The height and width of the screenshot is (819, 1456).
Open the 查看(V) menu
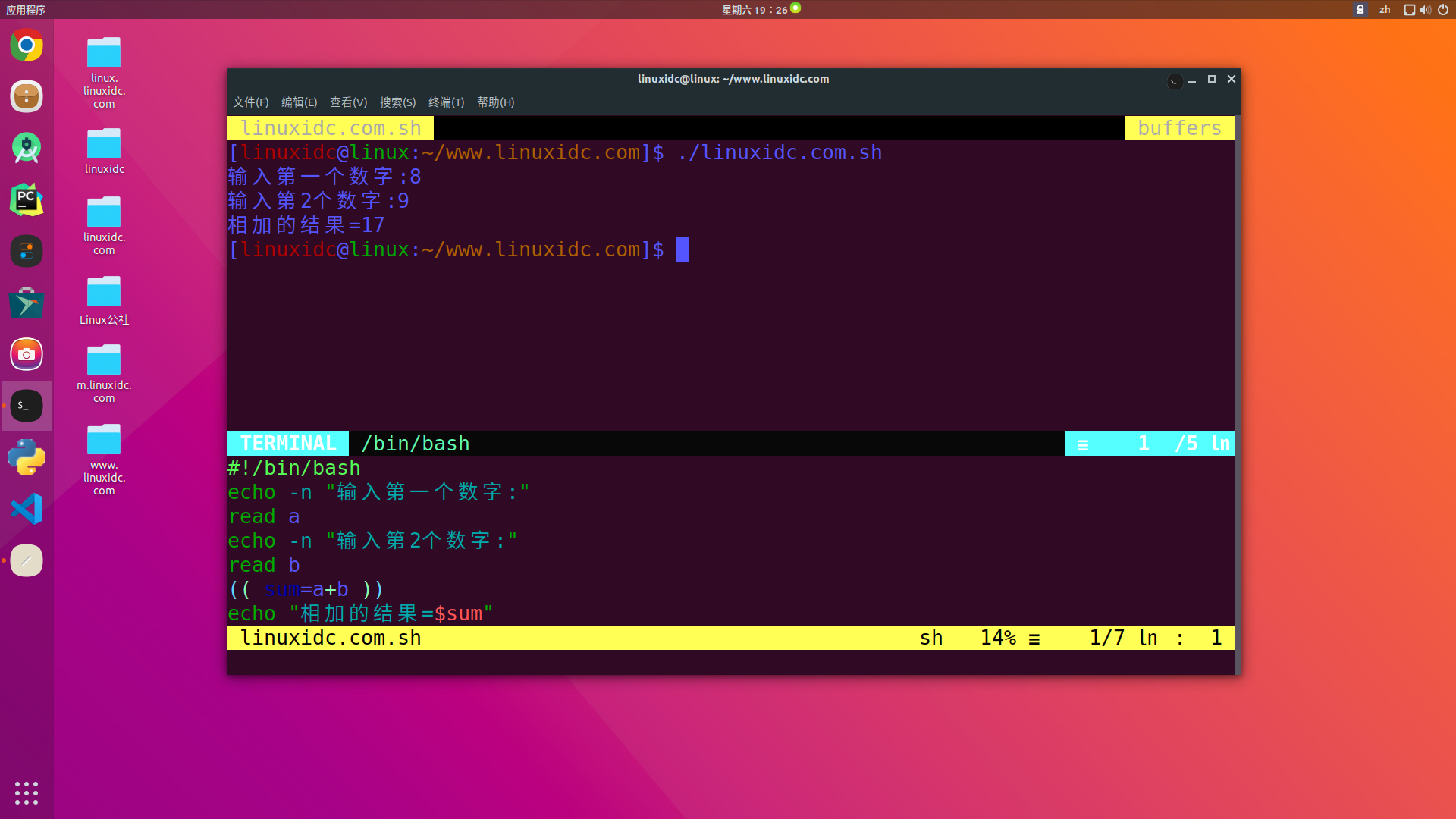pyautogui.click(x=348, y=102)
